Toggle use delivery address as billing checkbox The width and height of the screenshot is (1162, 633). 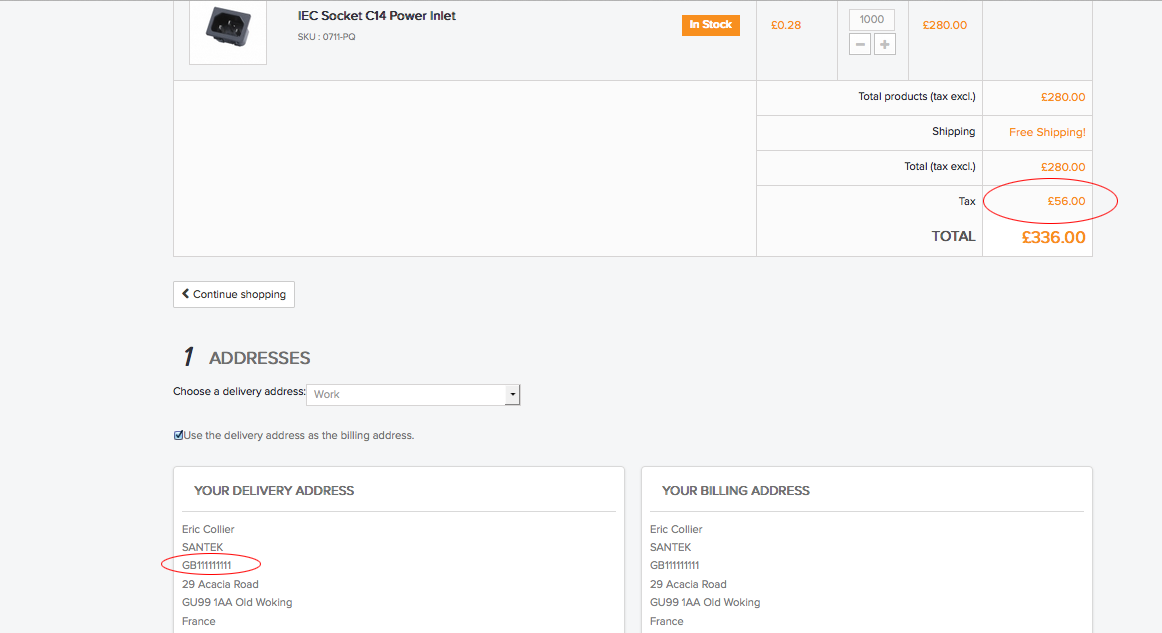178,435
